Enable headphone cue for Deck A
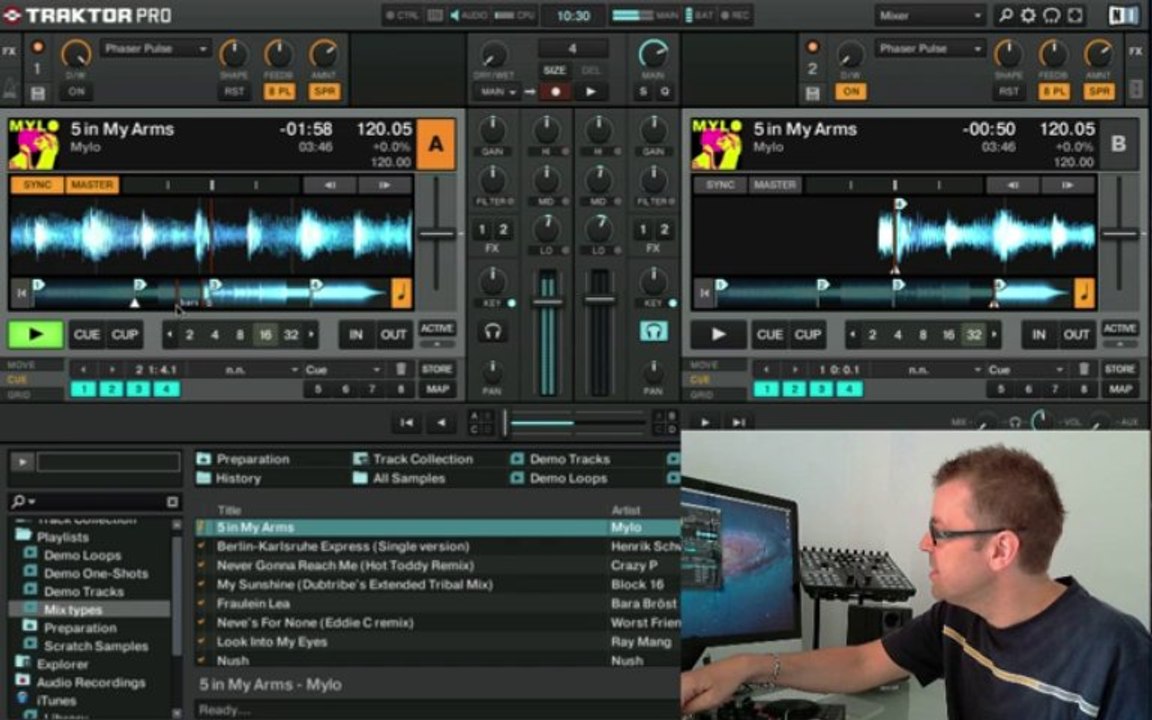 point(492,332)
